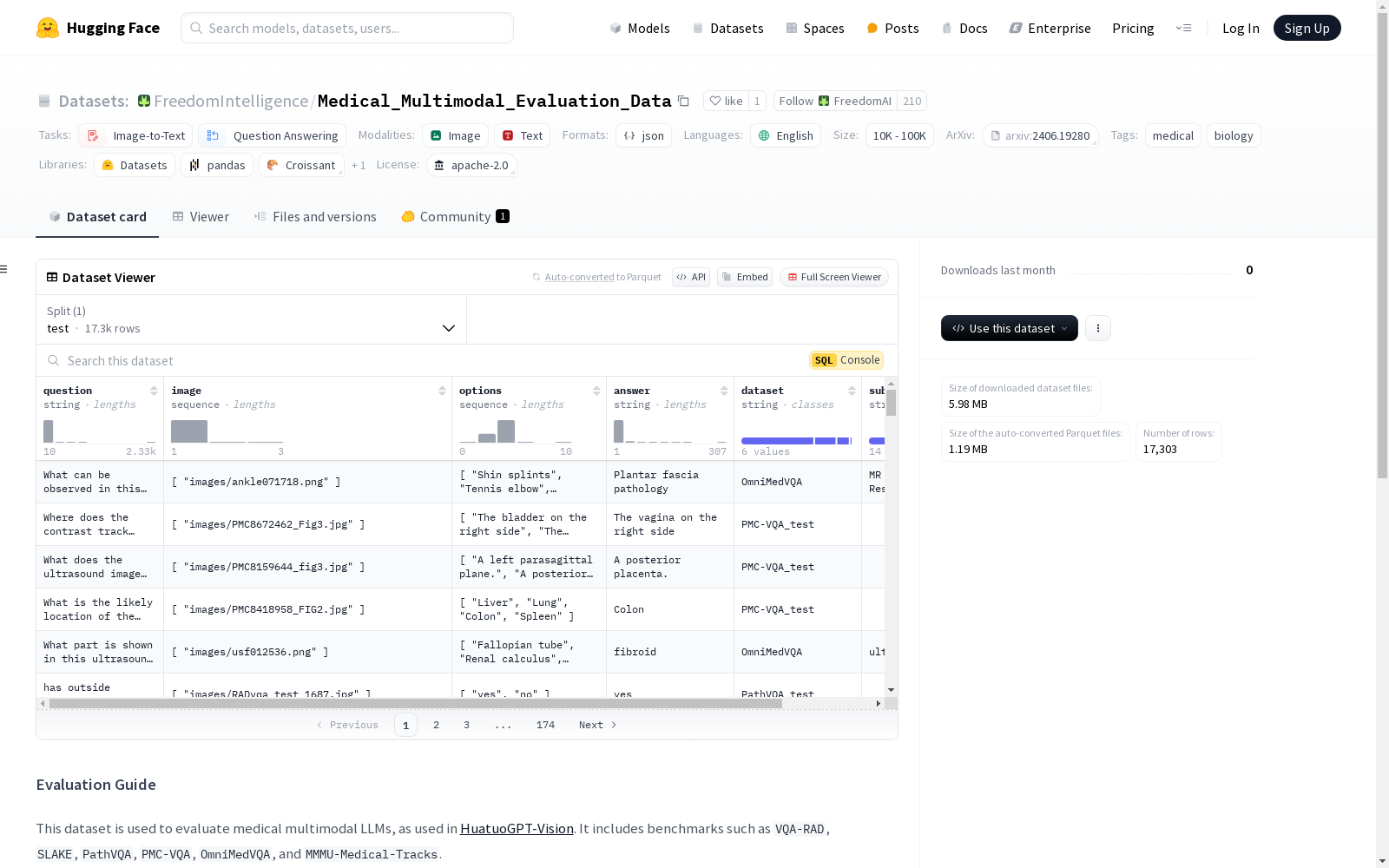The height and width of the screenshot is (868, 1389).
Task: Switch to the Dataset card tab
Action: [x=97, y=217]
